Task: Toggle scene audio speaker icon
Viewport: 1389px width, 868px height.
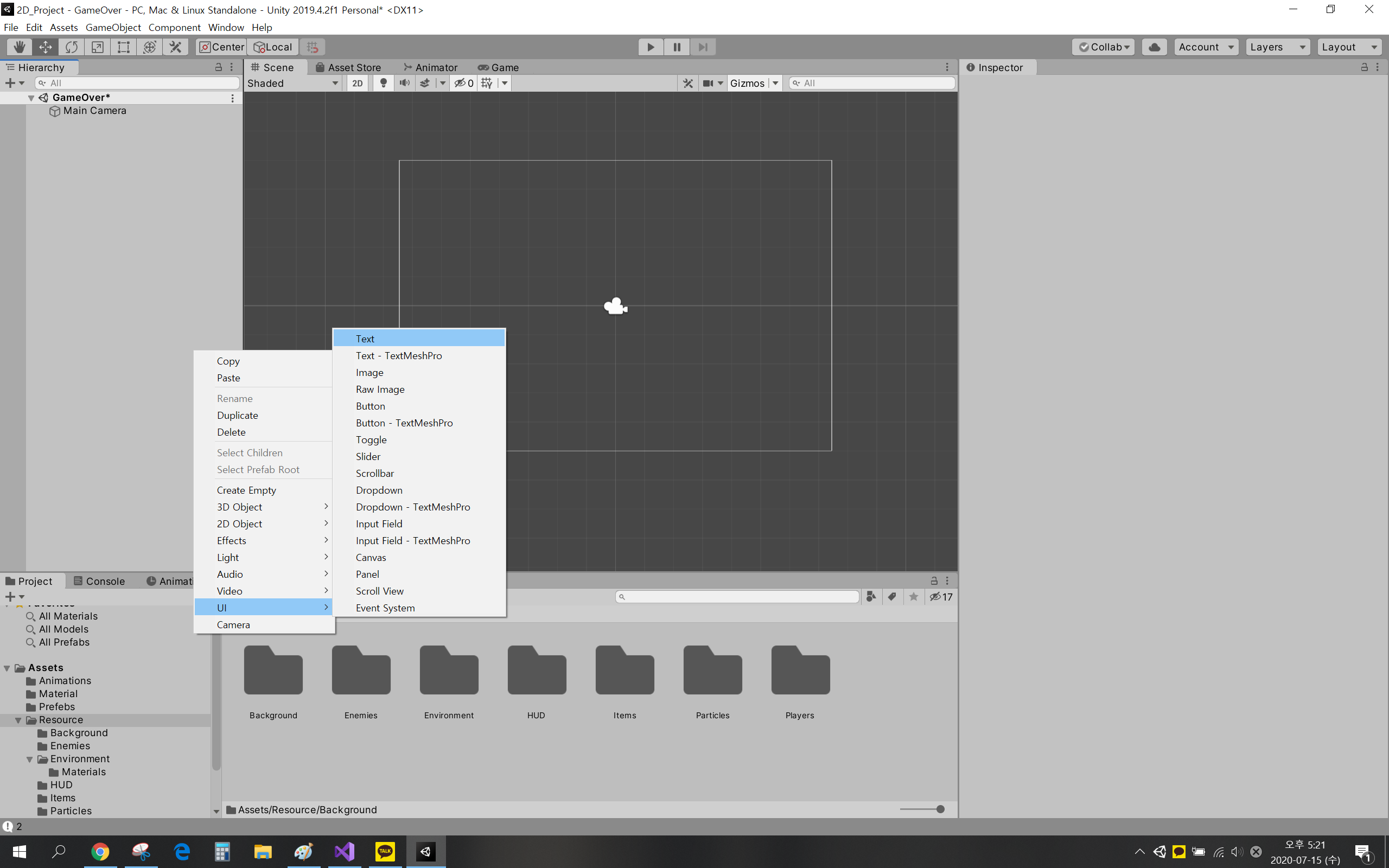Action: [405, 83]
